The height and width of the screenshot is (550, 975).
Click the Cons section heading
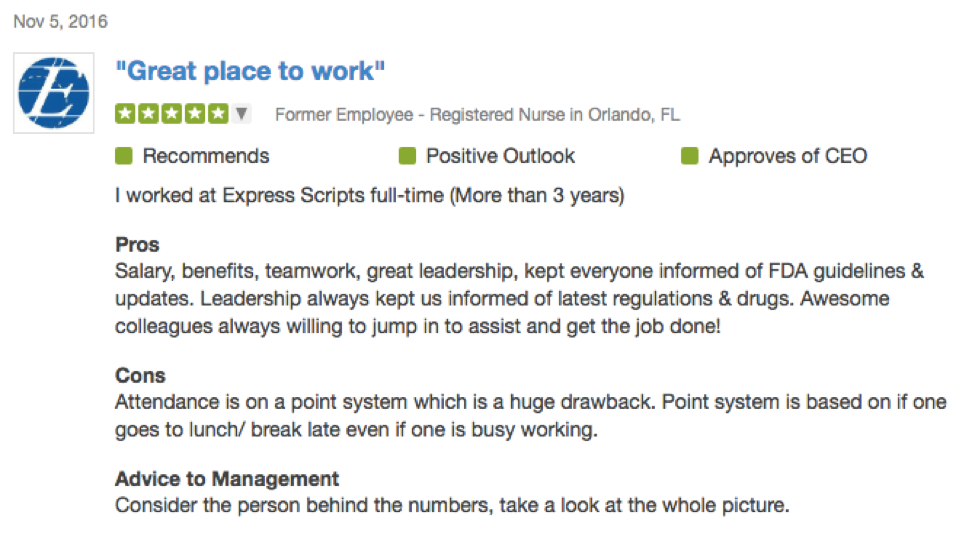pos(141,375)
